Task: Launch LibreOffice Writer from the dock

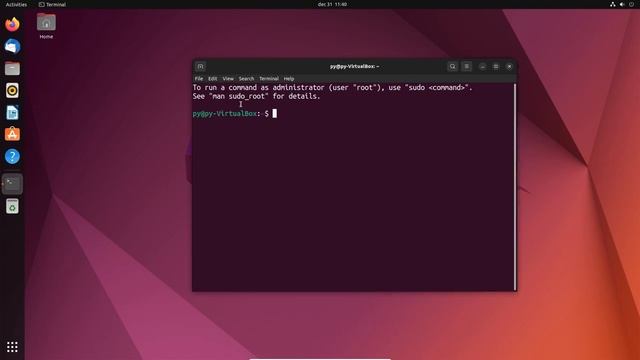Action: (x=12, y=112)
